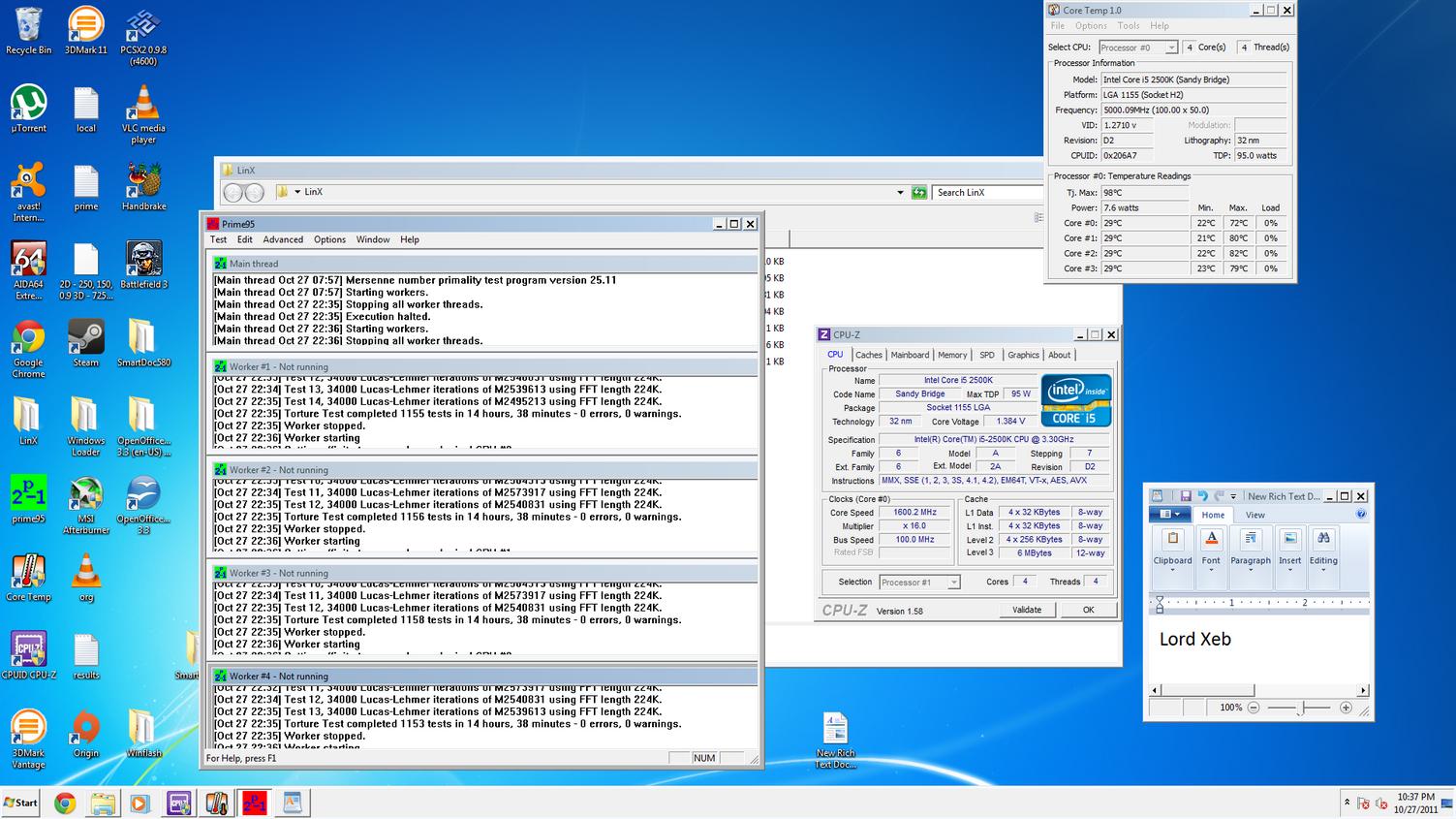Screen dimensions: 1456x819
Task: Click the WordPad horizontal scrollbar
Action: click(x=1258, y=690)
